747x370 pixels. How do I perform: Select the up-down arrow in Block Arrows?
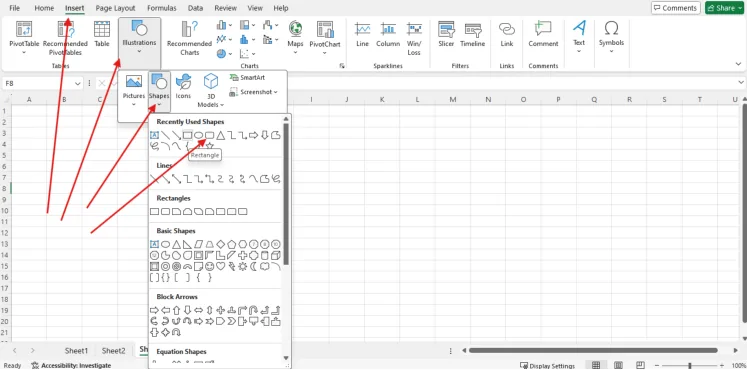(x=210, y=310)
